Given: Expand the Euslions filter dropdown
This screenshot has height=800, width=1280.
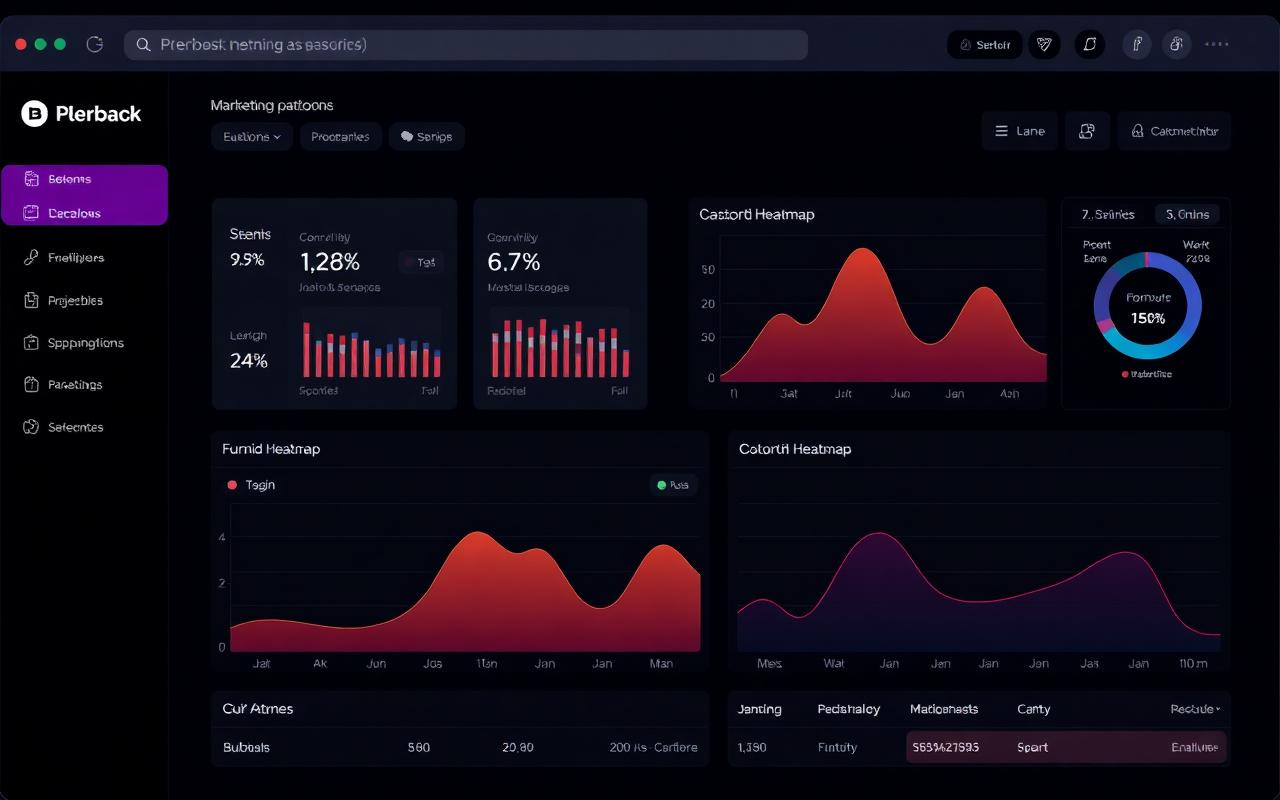Looking at the screenshot, I should click(x=251, y=136).
